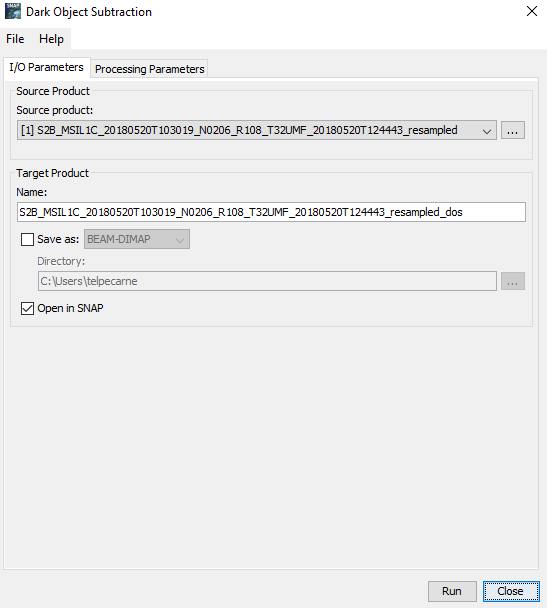Screen dimensions: 547x608
Task: Open the File menu
Action: tap(15, 39)
